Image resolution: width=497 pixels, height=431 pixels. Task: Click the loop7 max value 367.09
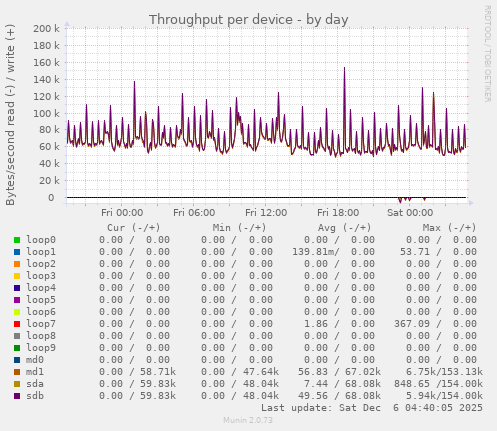tap(412, 324)
